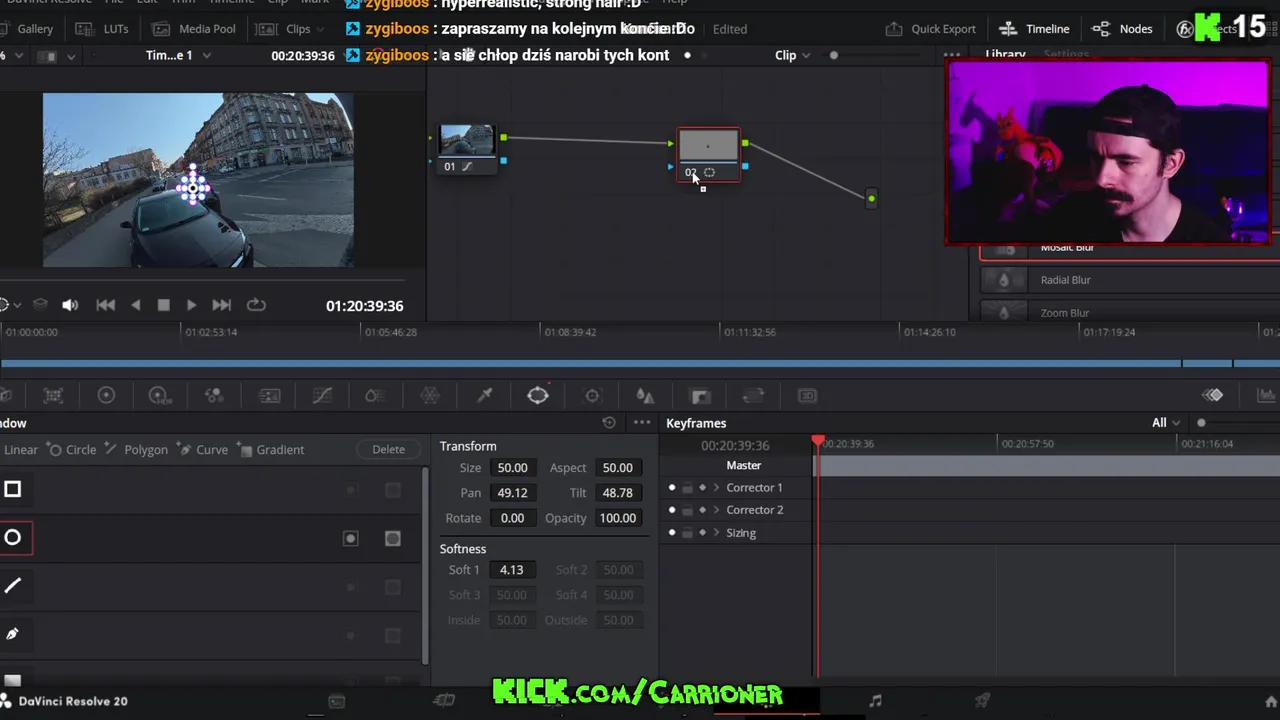Add a new Polygon window

[x=136, y=450]
